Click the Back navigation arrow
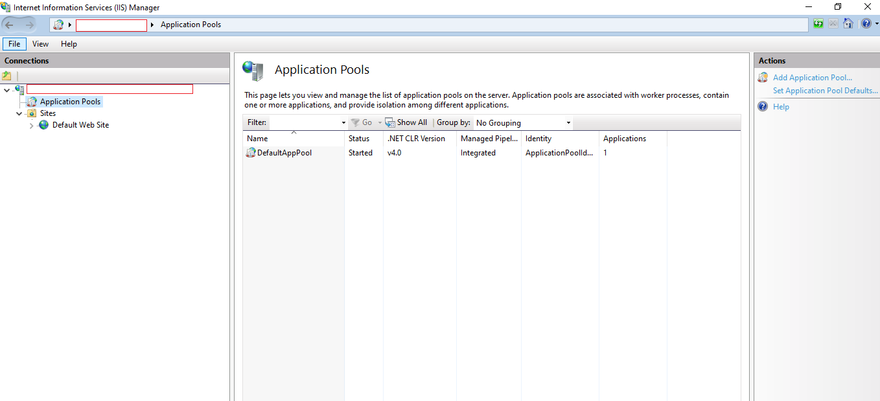The image size is (880, 401). (11, 24)
